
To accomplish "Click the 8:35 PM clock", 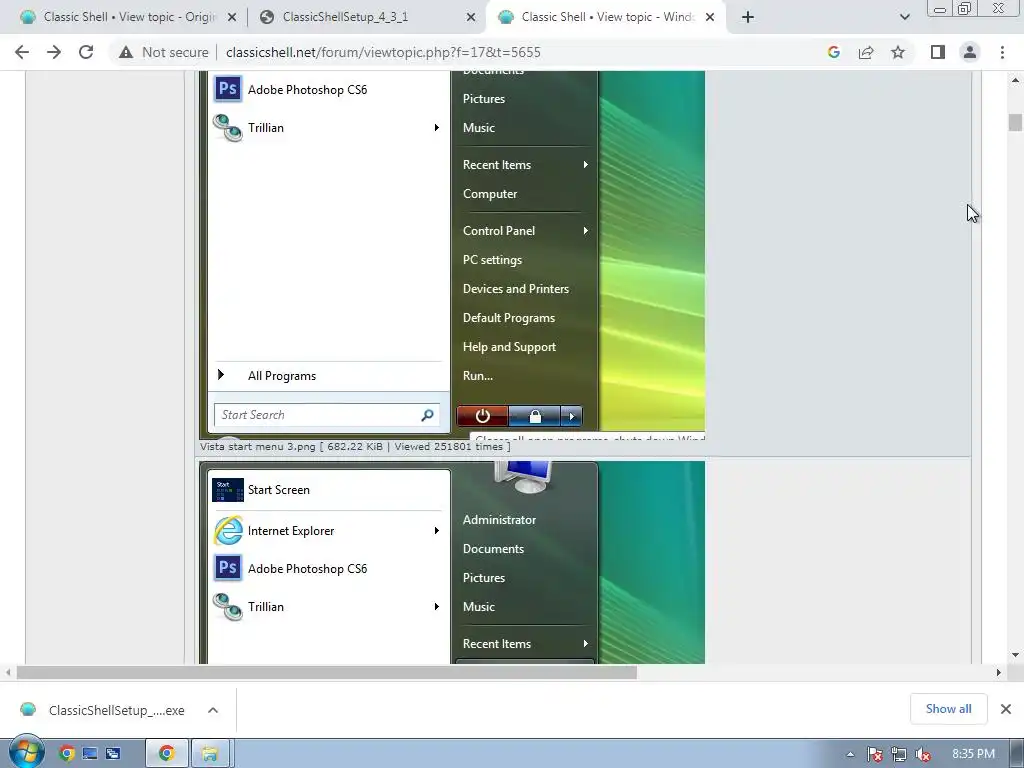I will tap(973, 754).
